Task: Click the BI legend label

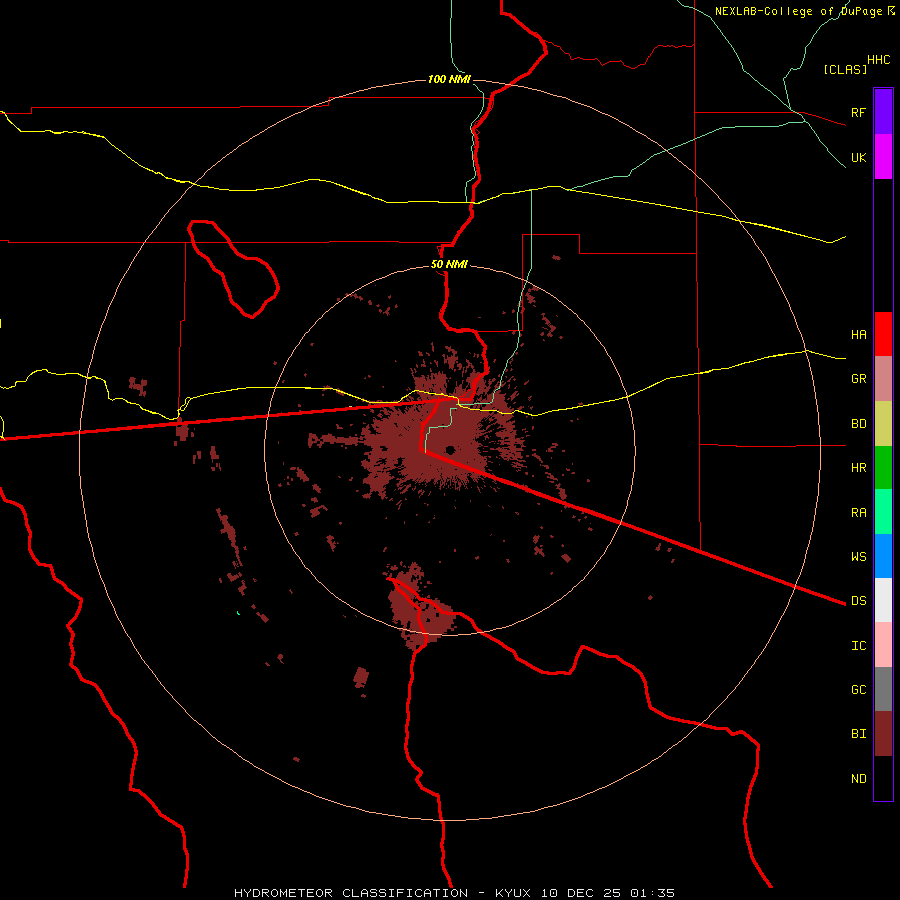Action: (858, 734)
